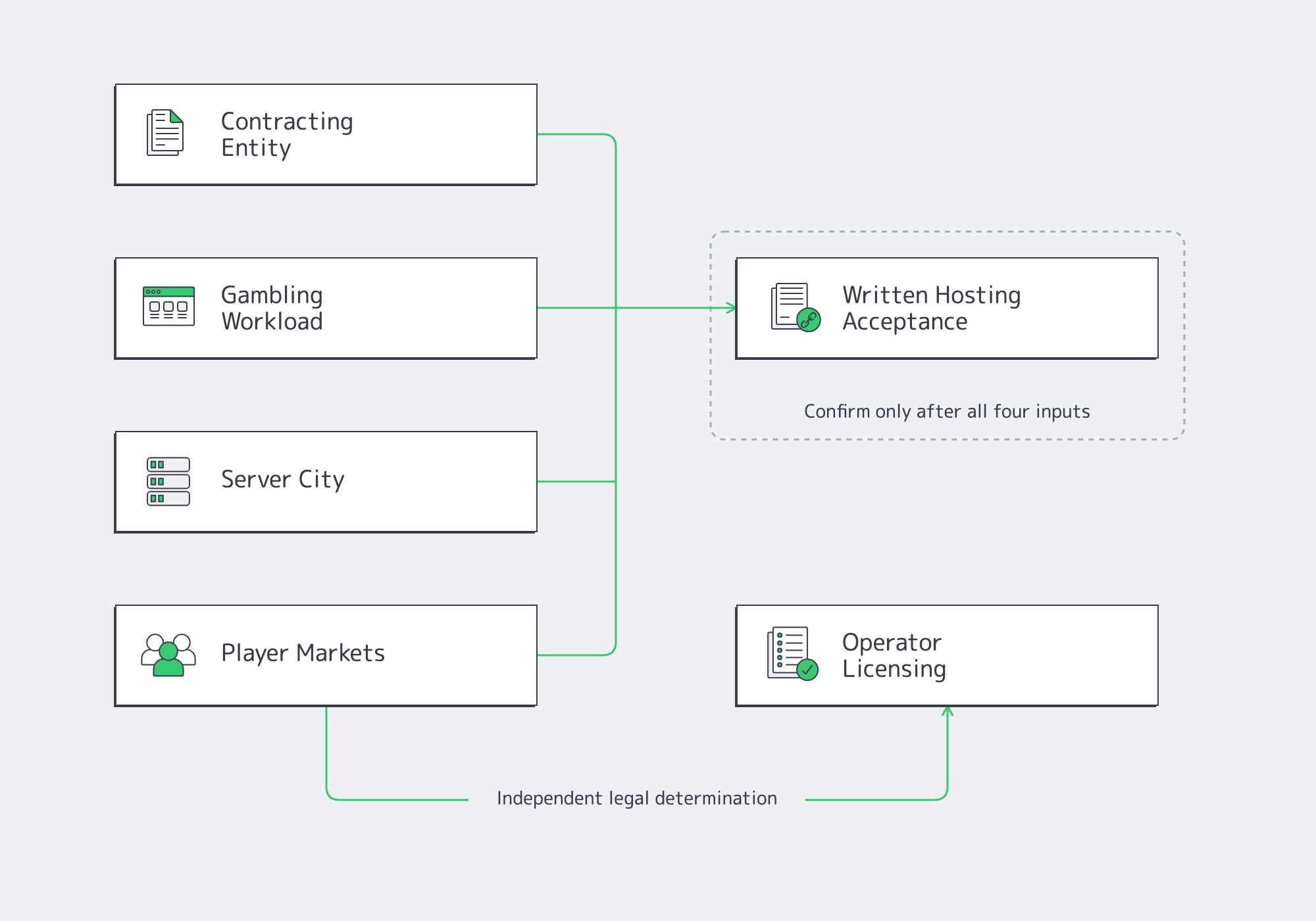Screen dimensions: 1316x921
Task: Select the Gambling Workload text label
Action: (x=272, y=308)
